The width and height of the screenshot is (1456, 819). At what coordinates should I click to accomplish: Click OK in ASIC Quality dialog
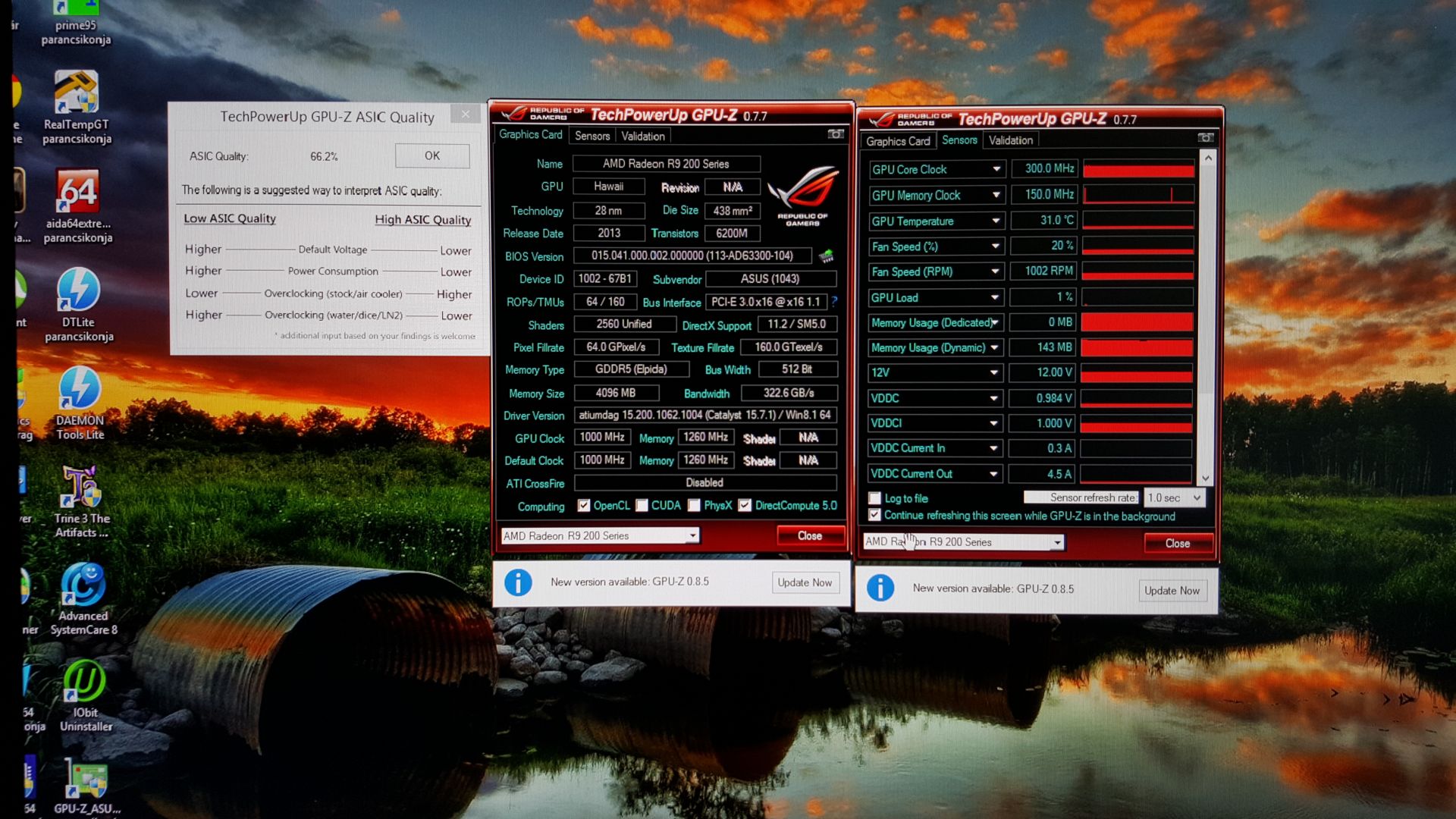[431, 155]
